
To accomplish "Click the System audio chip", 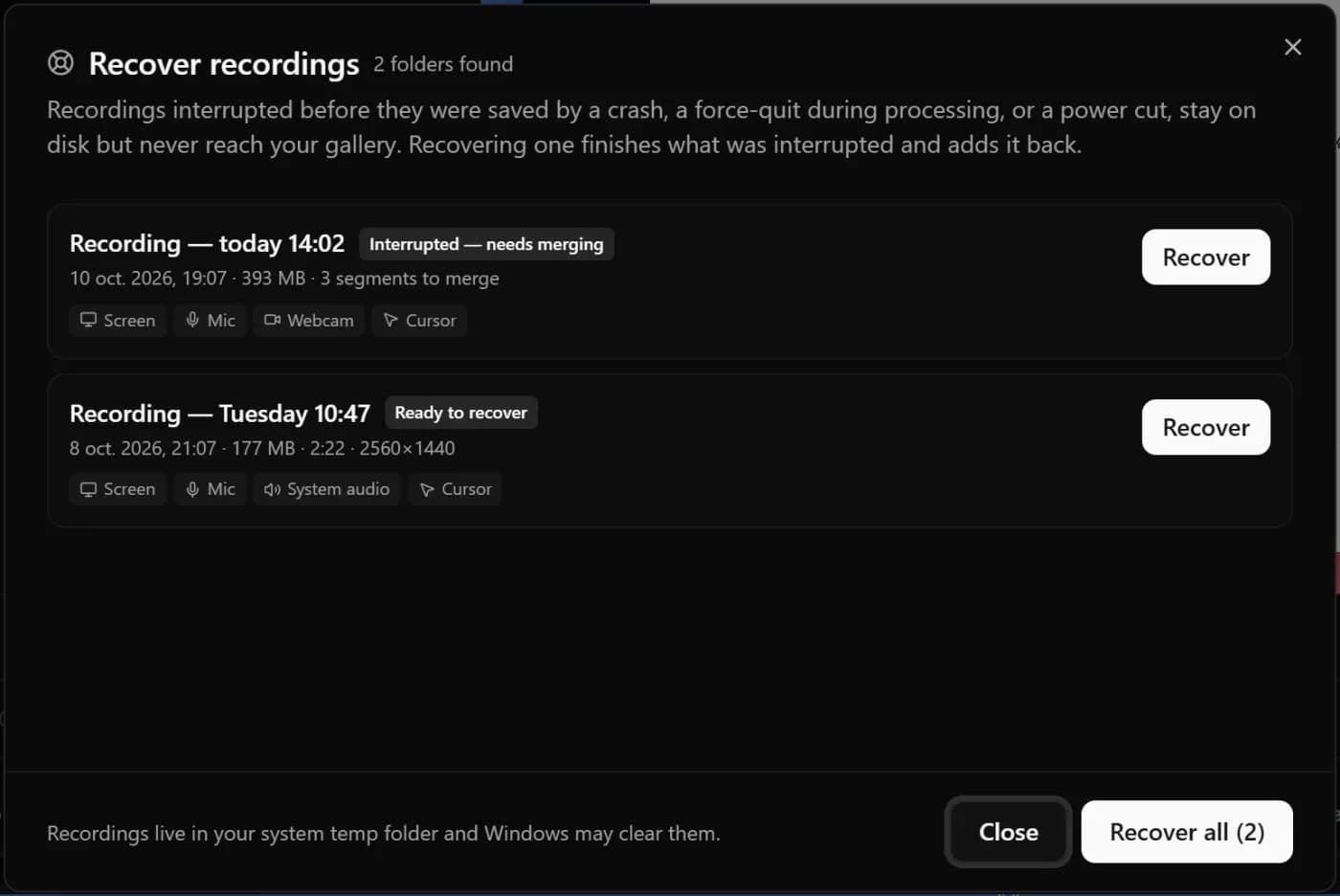I will [327, 489].
